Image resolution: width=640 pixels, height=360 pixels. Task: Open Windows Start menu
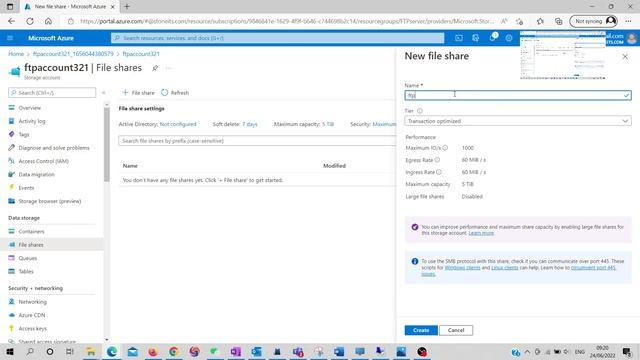10,352
